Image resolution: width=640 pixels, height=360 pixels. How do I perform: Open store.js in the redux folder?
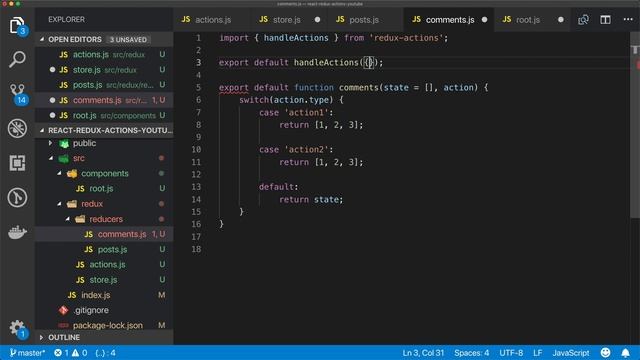click(x=104, y=280)
